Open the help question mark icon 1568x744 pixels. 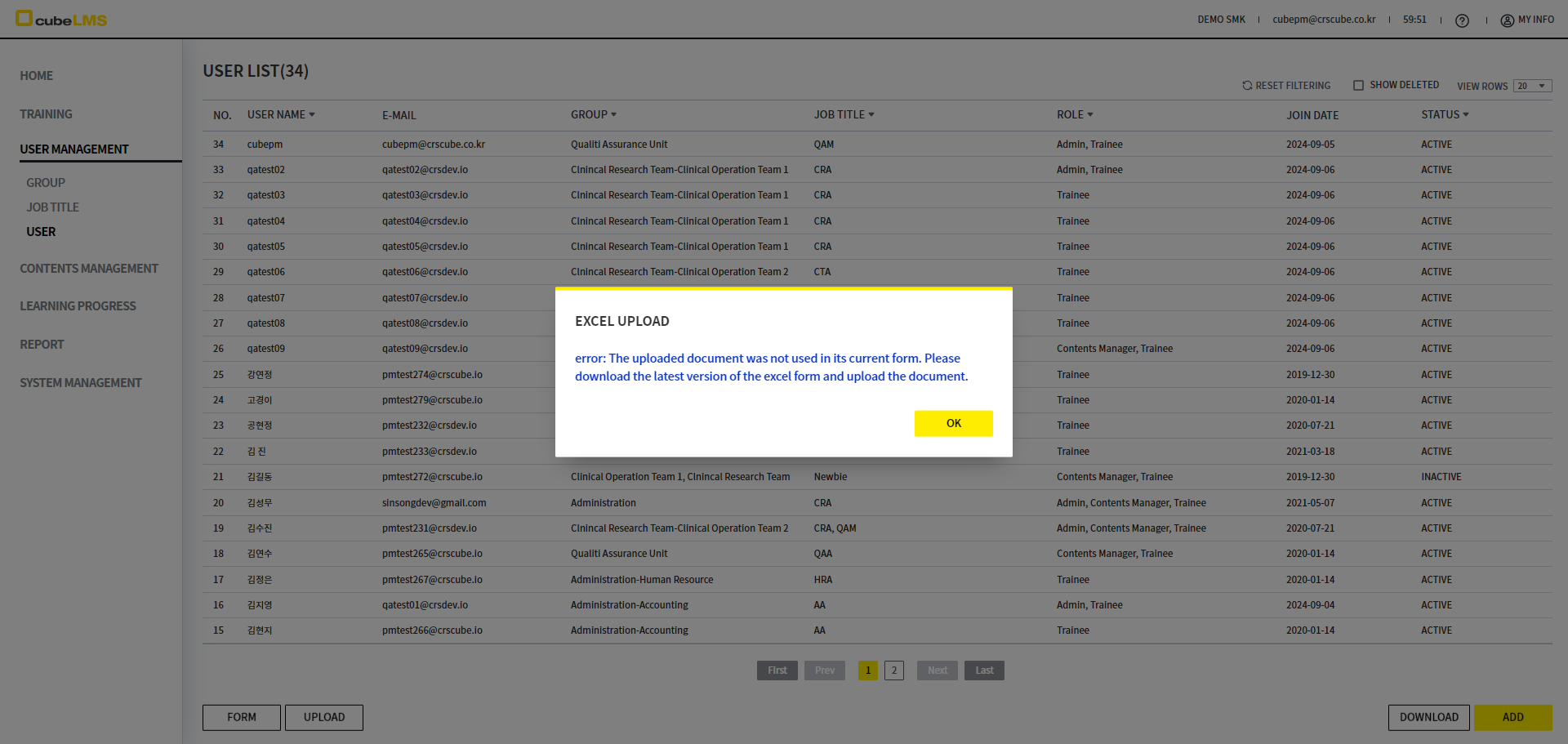1462,20
